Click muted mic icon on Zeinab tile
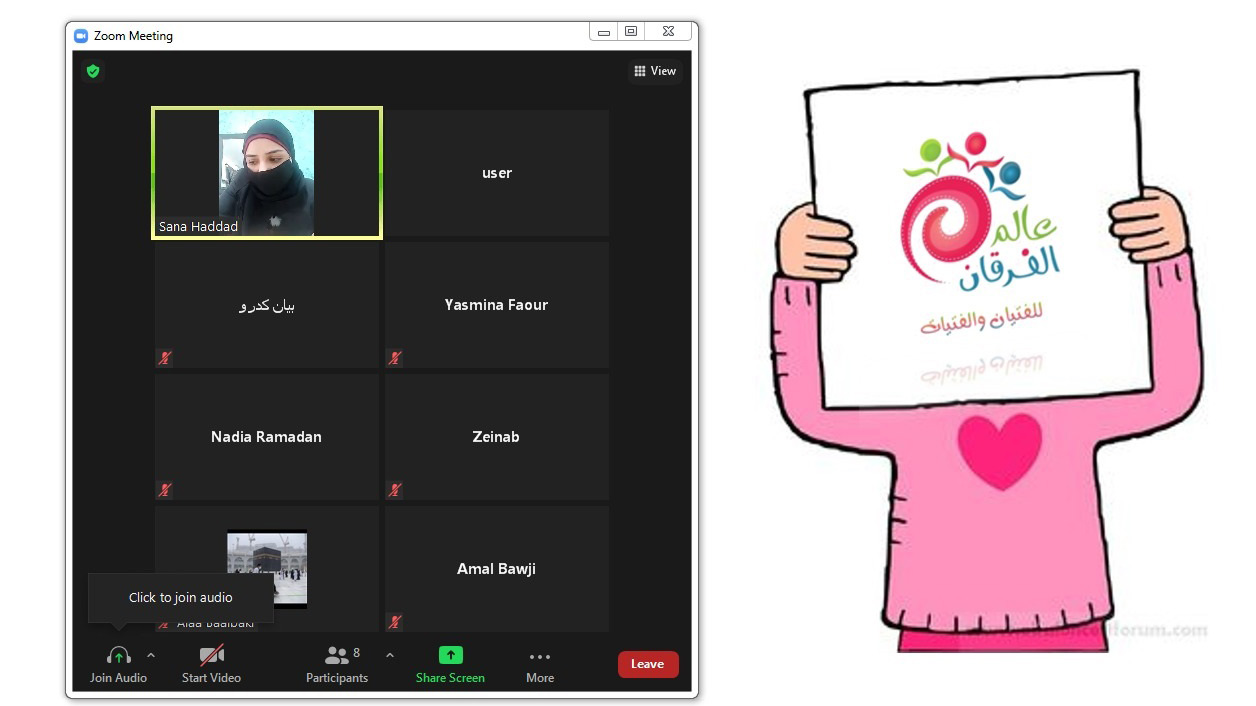 (x=395, y=490)
